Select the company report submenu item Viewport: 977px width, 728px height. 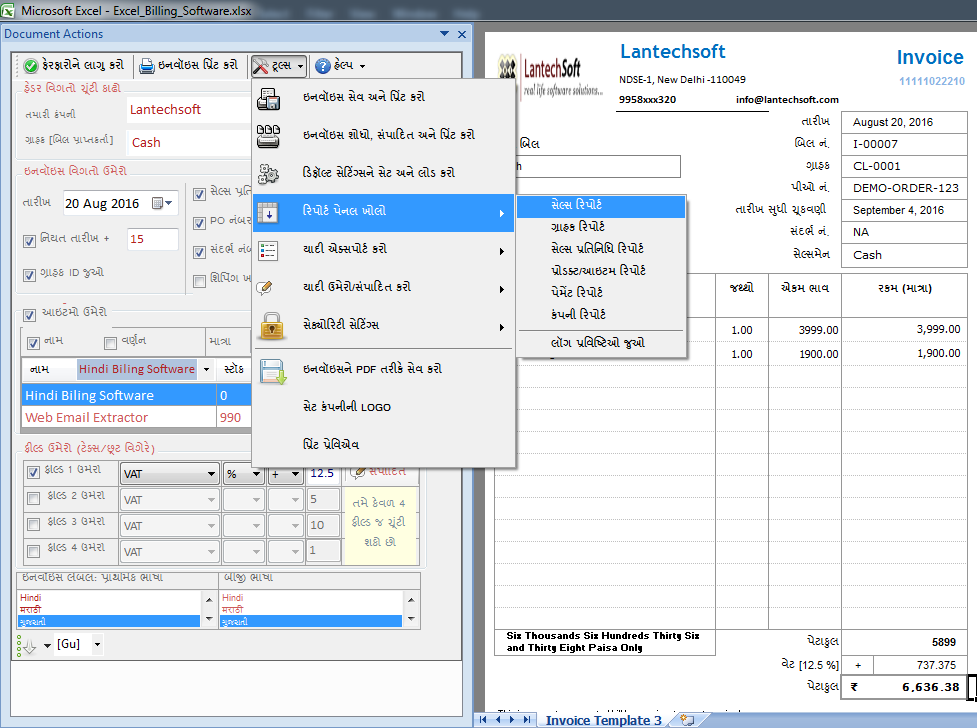pyautogui.click(x=601, y=315)
